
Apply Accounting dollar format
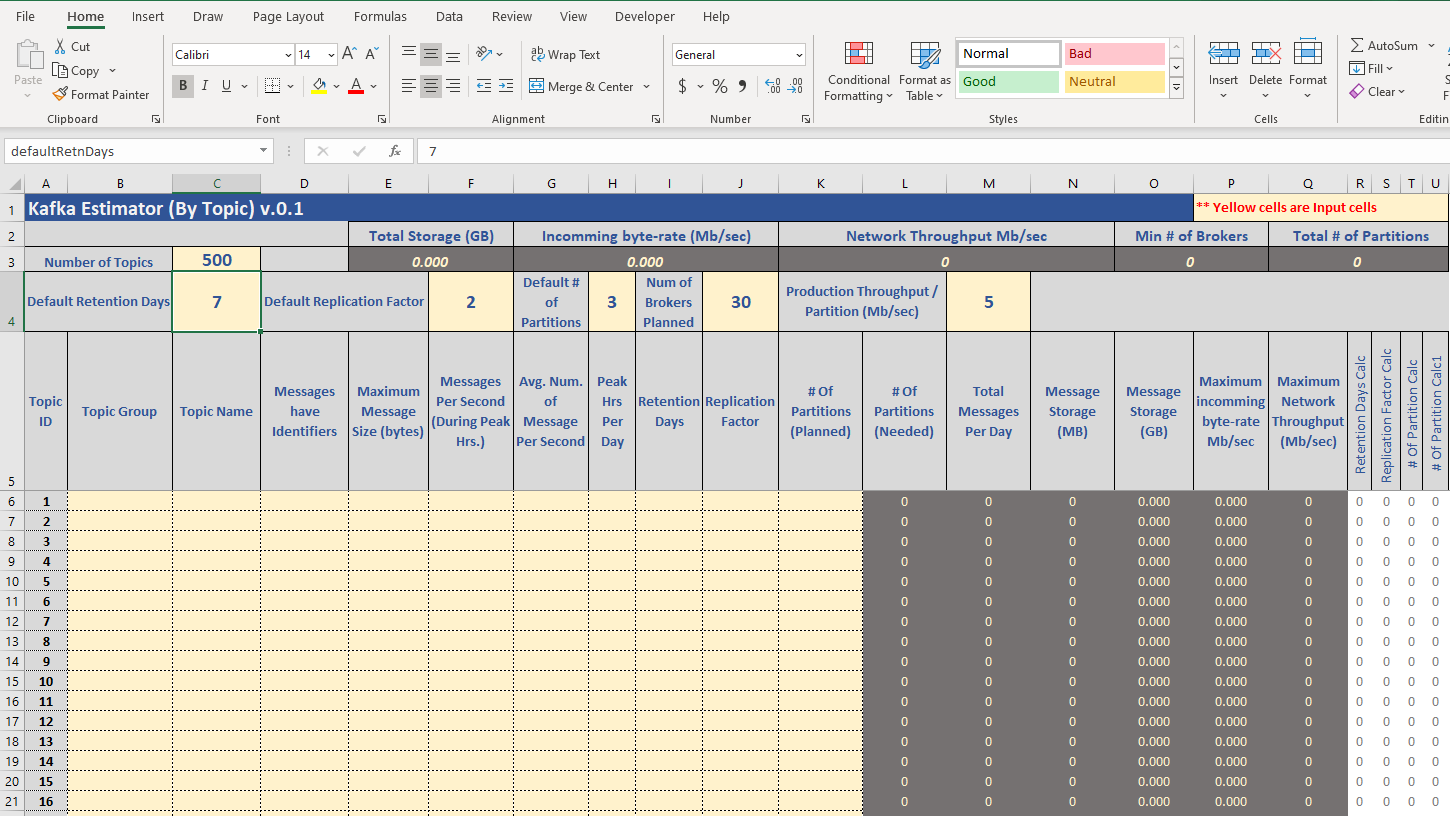(x=683, y=86)
